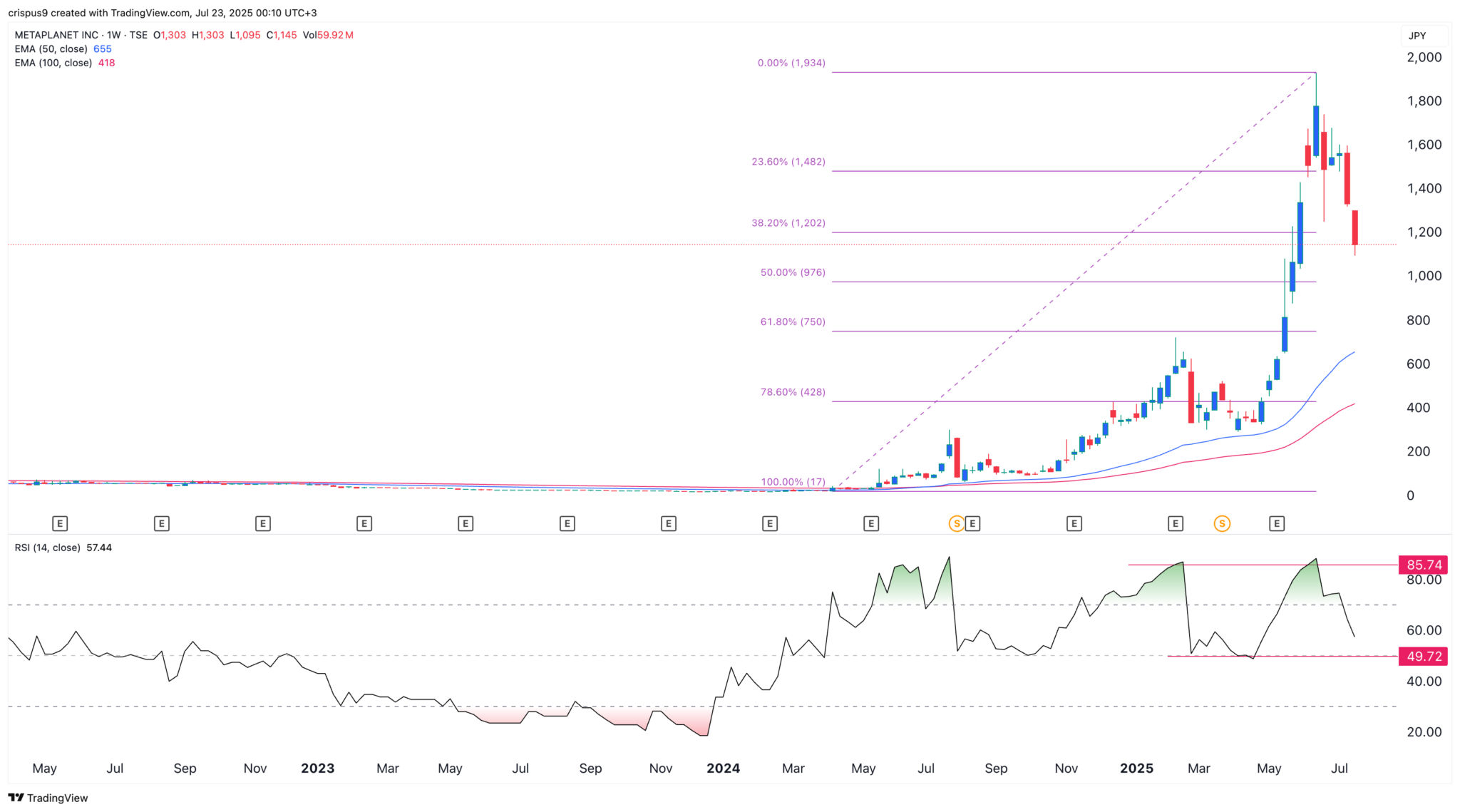Open the JPY currency selector
Screen dimensions: 1460x812
click(x=1424, y=36)
